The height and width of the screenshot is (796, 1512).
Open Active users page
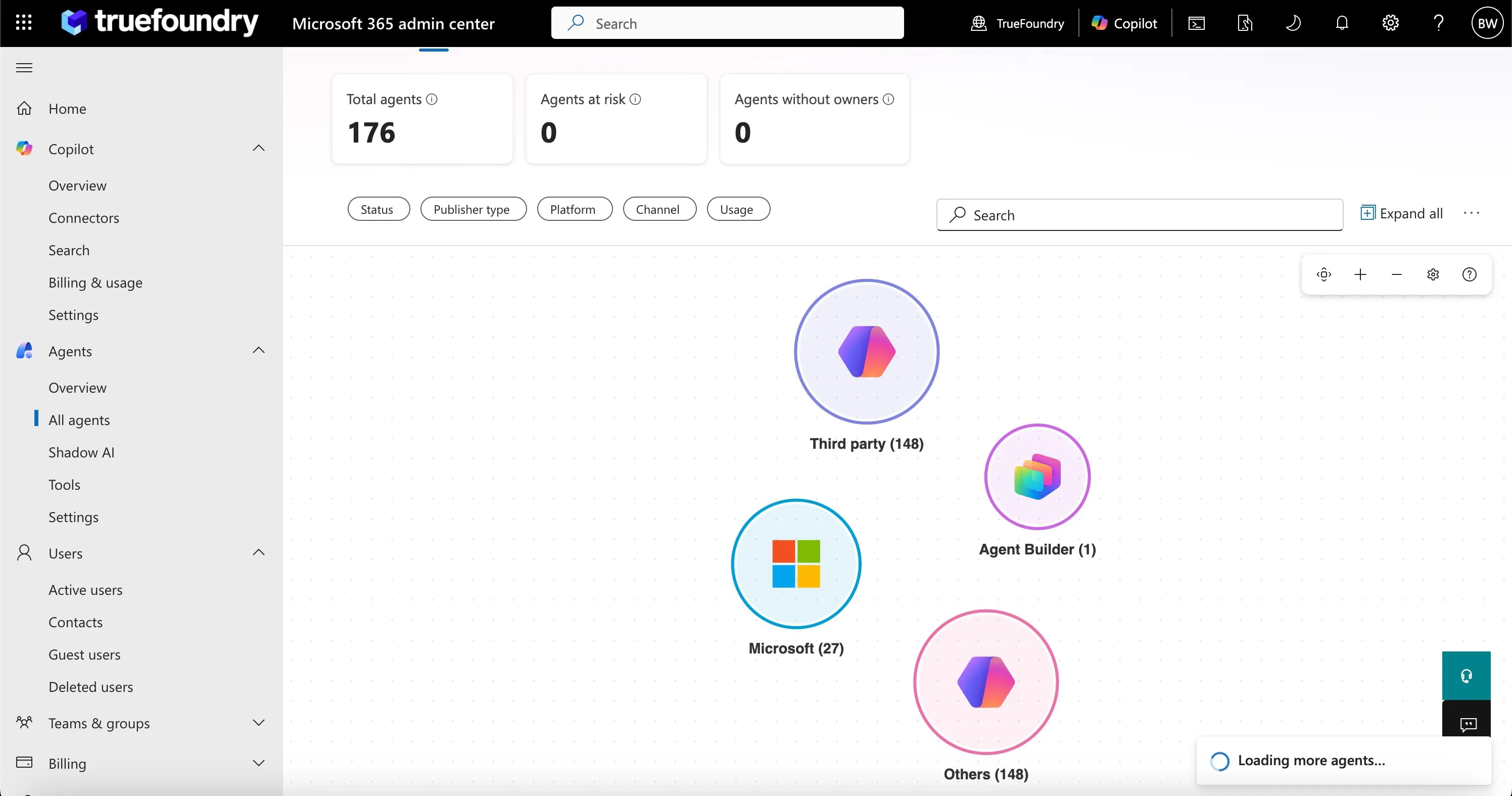tap(86, 590)
